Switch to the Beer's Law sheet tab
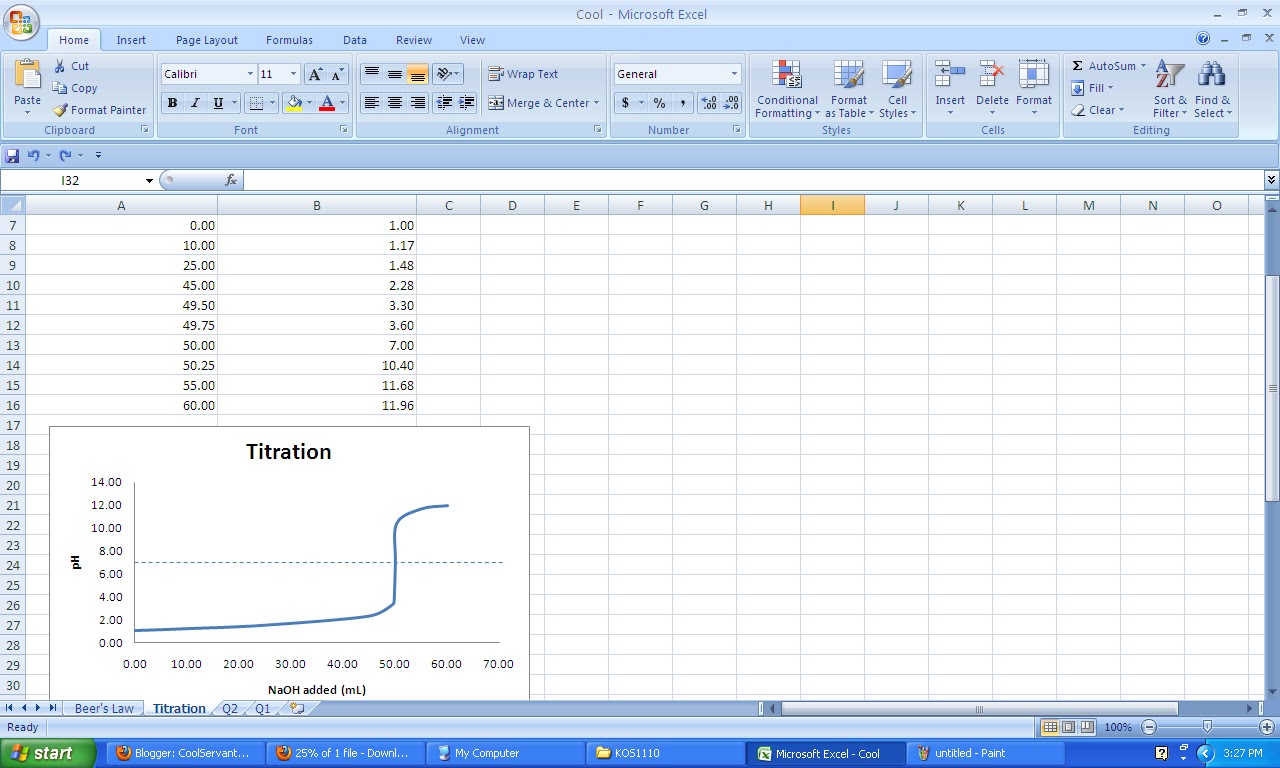 point(103,707)
